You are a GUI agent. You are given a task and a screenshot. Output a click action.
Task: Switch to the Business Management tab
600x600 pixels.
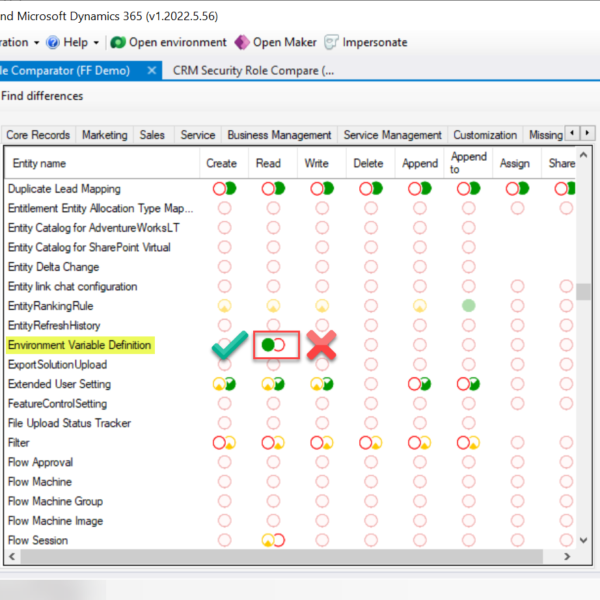[279, 135]
